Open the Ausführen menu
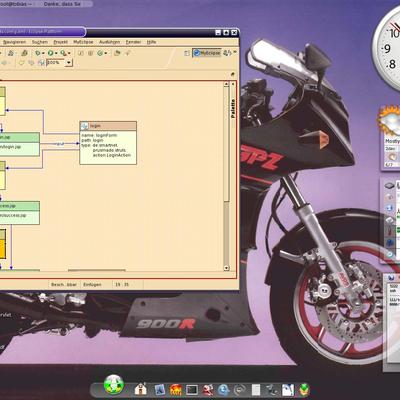This screenshot has width=400, height=400. tap(109, 42)
